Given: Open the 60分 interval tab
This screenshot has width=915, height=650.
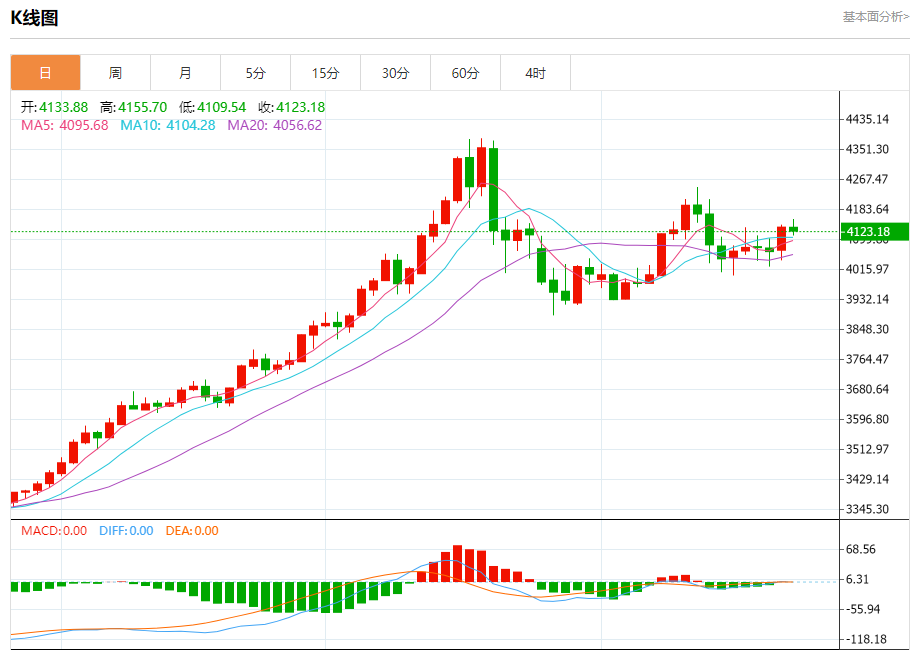Looking at the screenshot, I should click(466, 73).
